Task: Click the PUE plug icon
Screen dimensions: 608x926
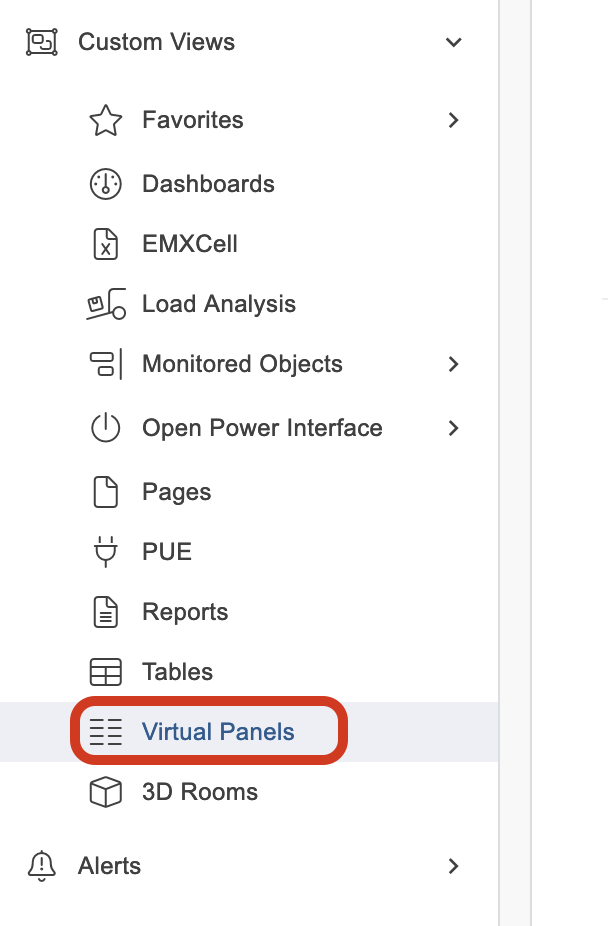Action: [105, 552]
